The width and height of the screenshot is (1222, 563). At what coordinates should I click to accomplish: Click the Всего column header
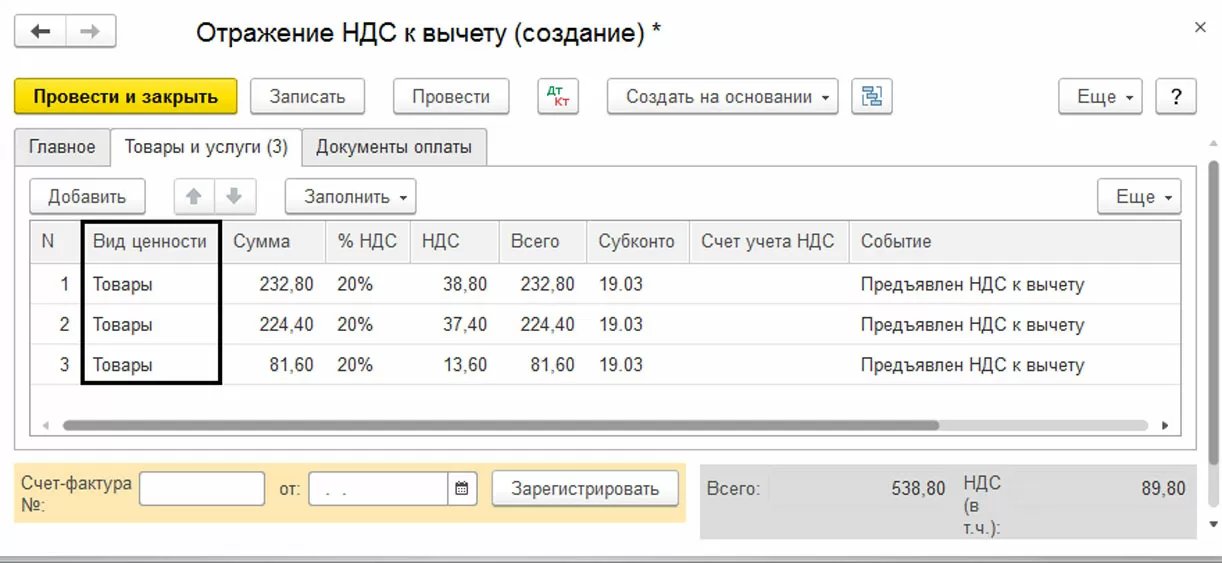[x=543, y=241]
